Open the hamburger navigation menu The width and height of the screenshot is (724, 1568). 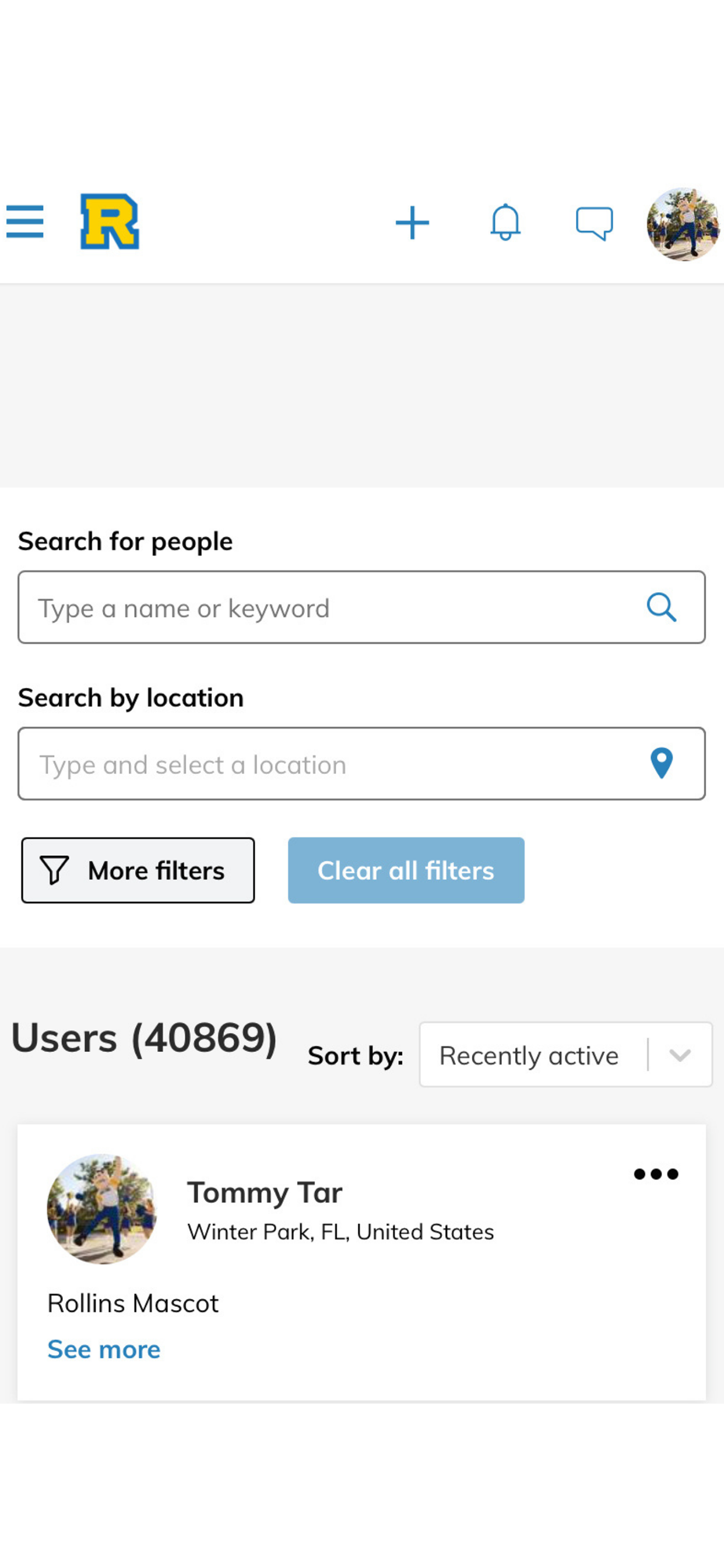pyautogui.click(x=25, y=222)
